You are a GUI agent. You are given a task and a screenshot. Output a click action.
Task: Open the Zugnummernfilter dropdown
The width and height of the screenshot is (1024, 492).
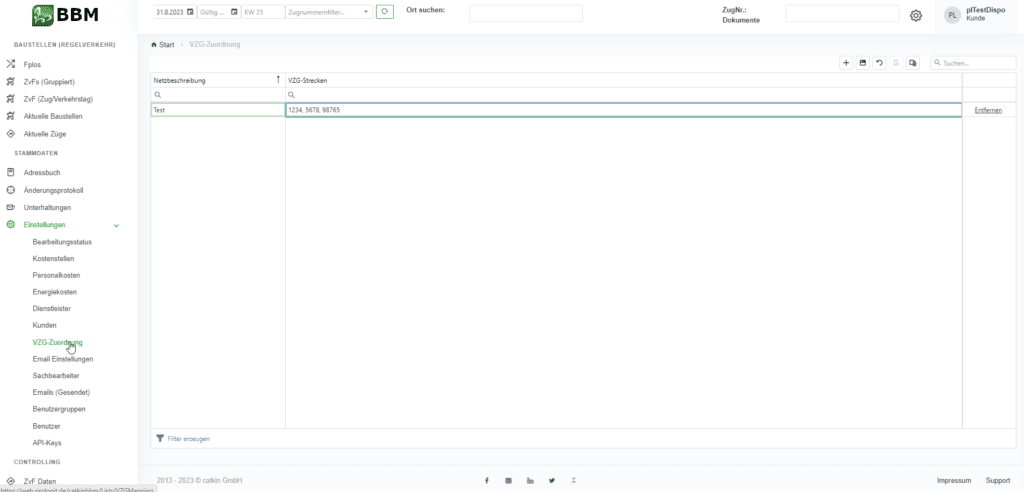click(366, 12)
